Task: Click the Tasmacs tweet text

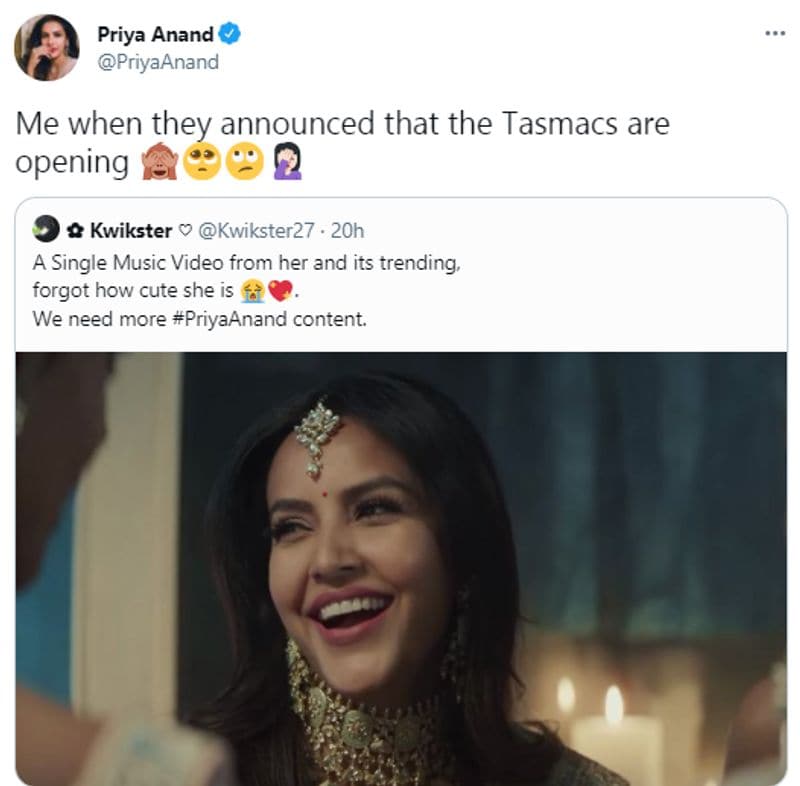Action: (x=342, y=143)
